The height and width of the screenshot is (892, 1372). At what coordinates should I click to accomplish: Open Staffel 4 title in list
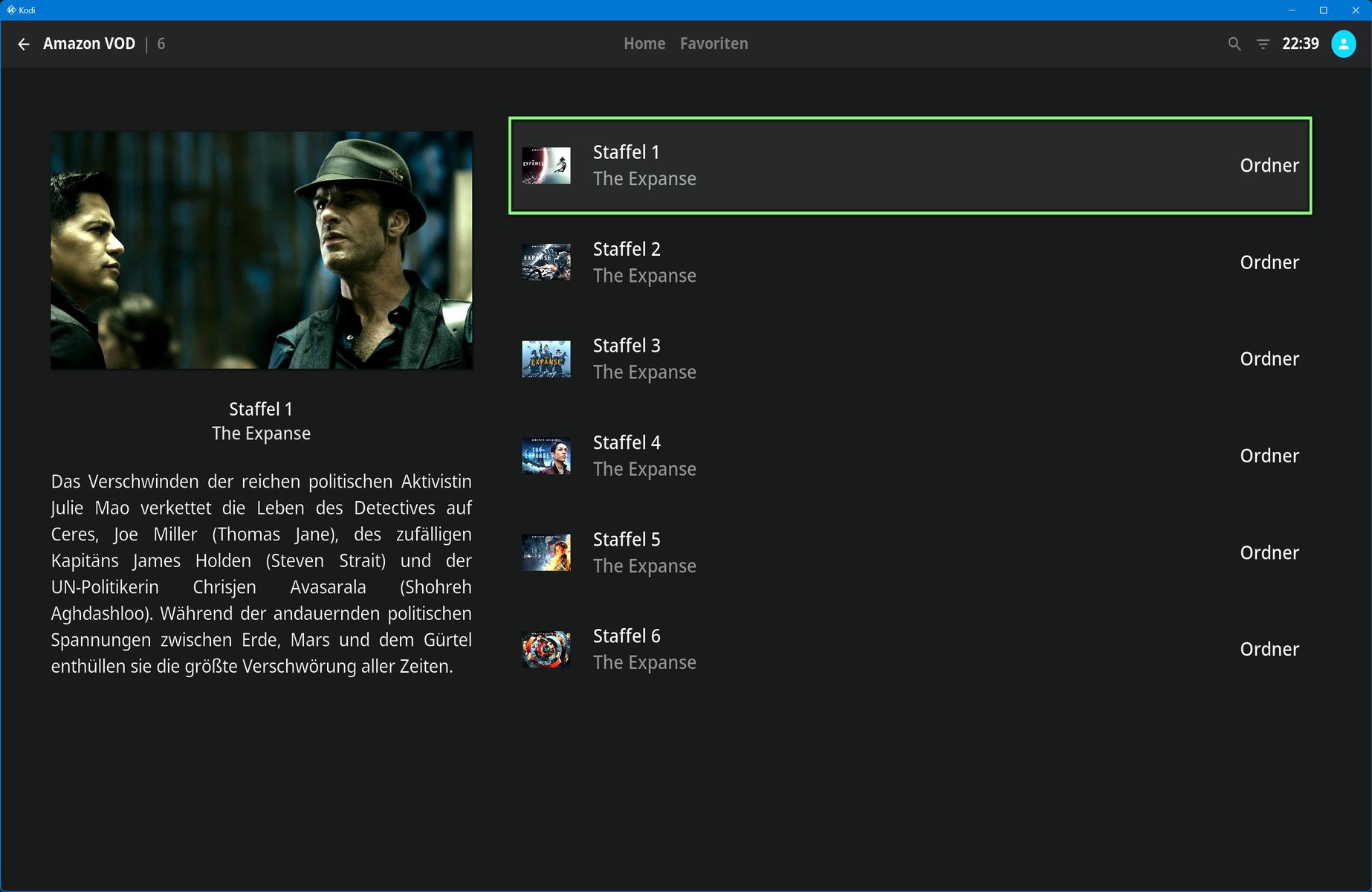[x=627, y=442]
